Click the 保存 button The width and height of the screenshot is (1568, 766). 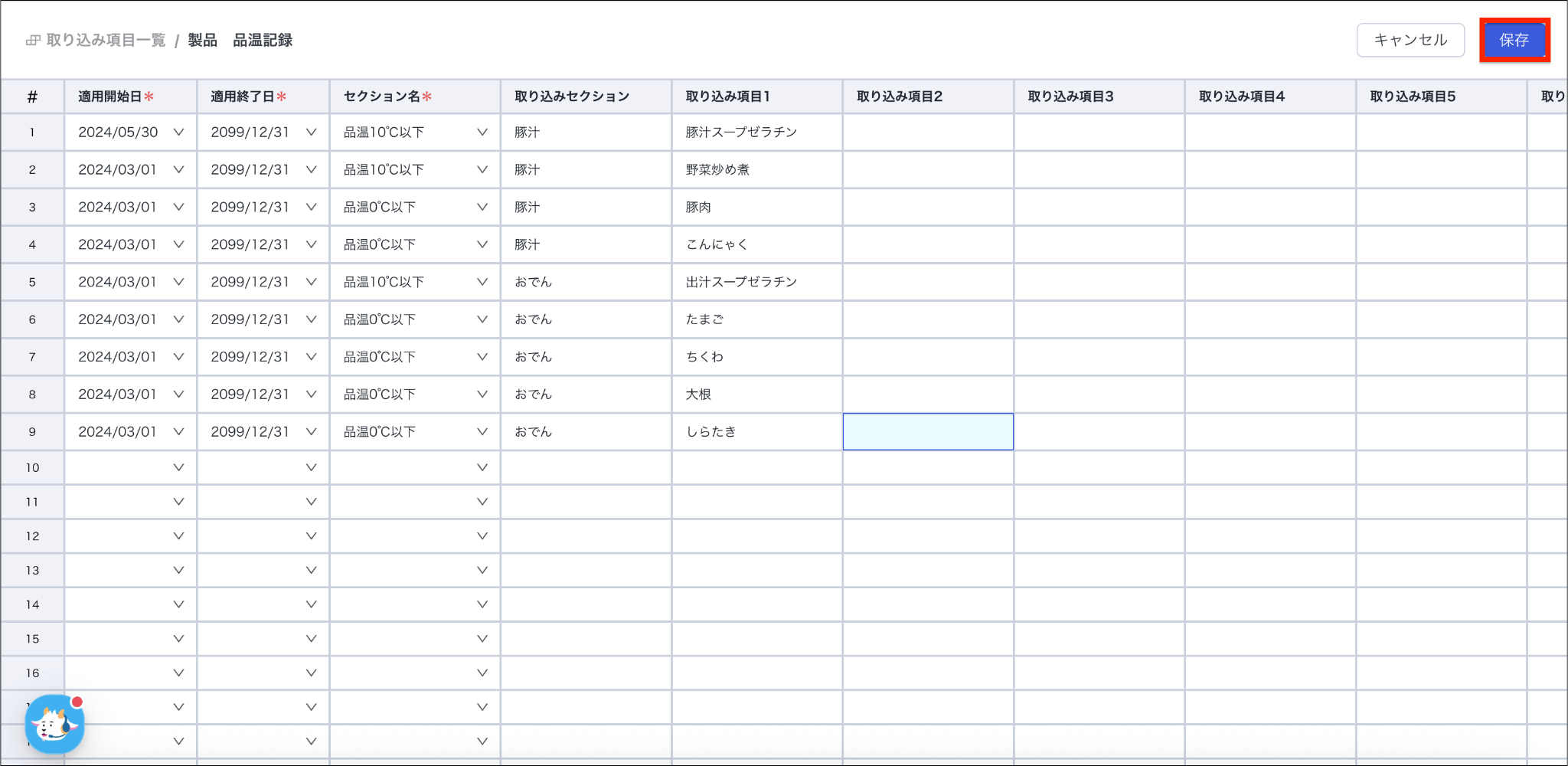tap(1514, 40)
